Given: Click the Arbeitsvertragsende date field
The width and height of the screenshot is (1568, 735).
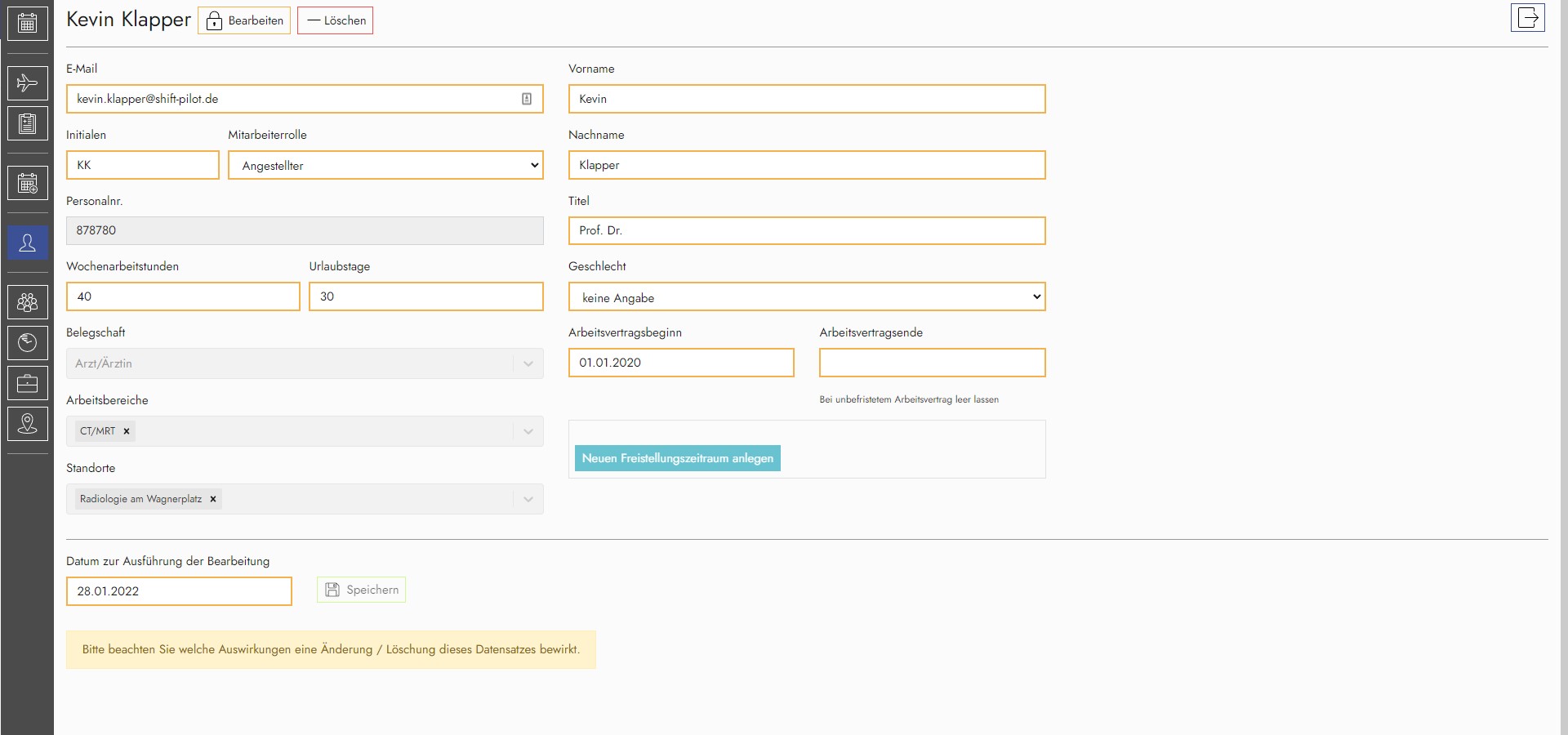Looking at the screenshot, I should click(x=932, y=363).
